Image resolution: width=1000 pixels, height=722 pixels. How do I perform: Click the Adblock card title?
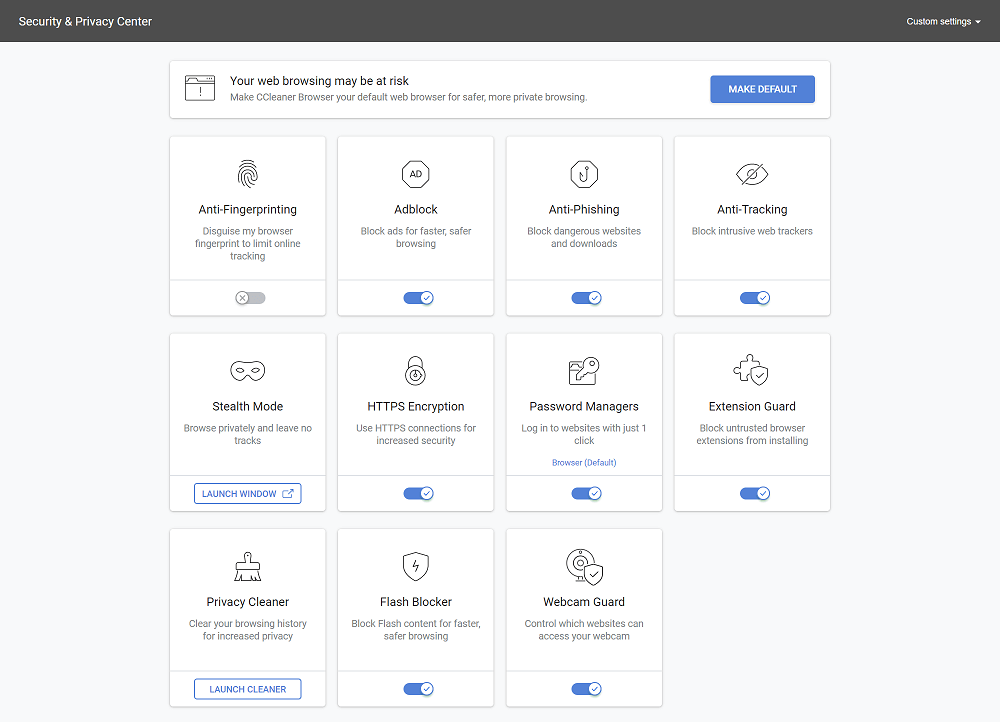click(x=416, y=209)
